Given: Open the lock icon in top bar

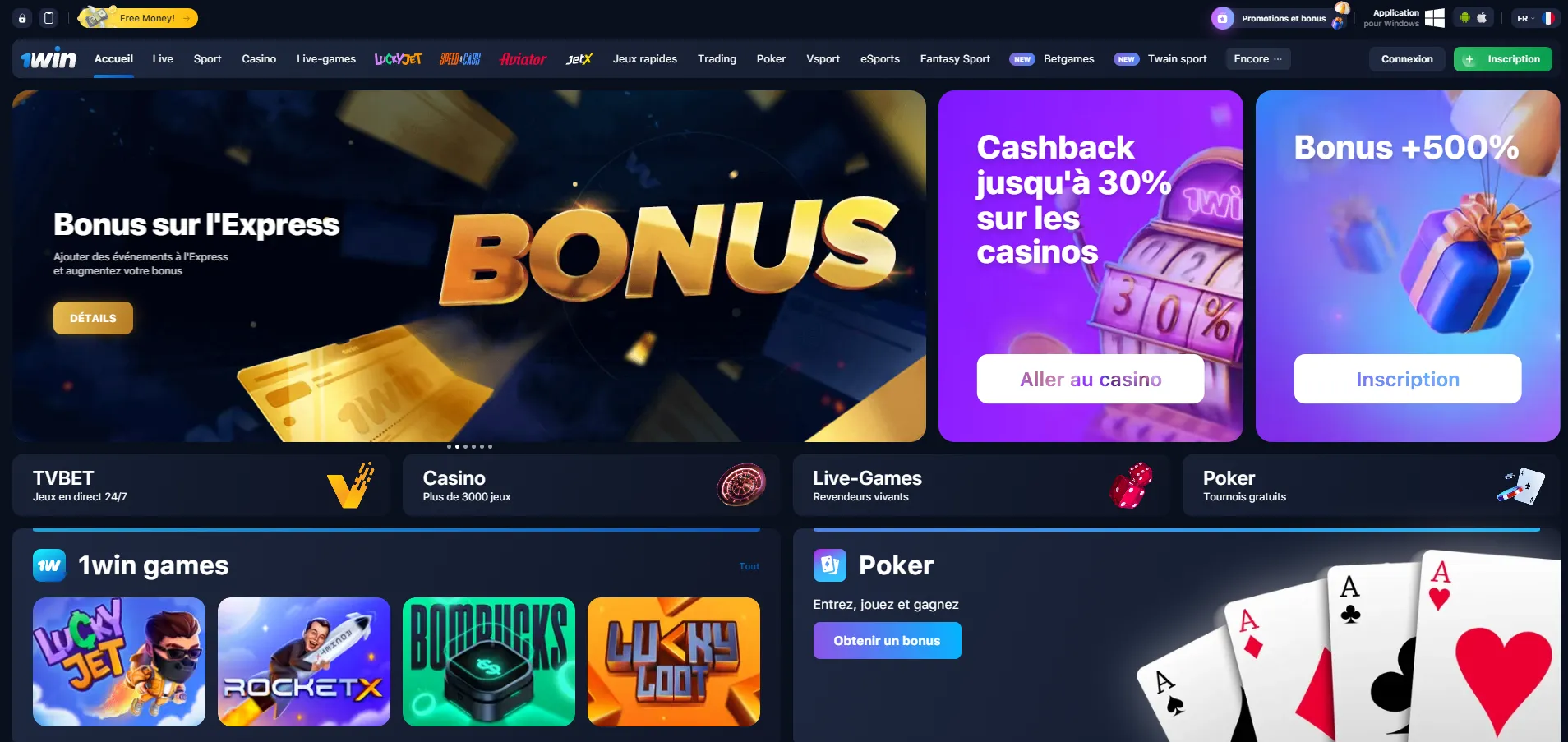Looking at the screenshot, I should 22,18.
